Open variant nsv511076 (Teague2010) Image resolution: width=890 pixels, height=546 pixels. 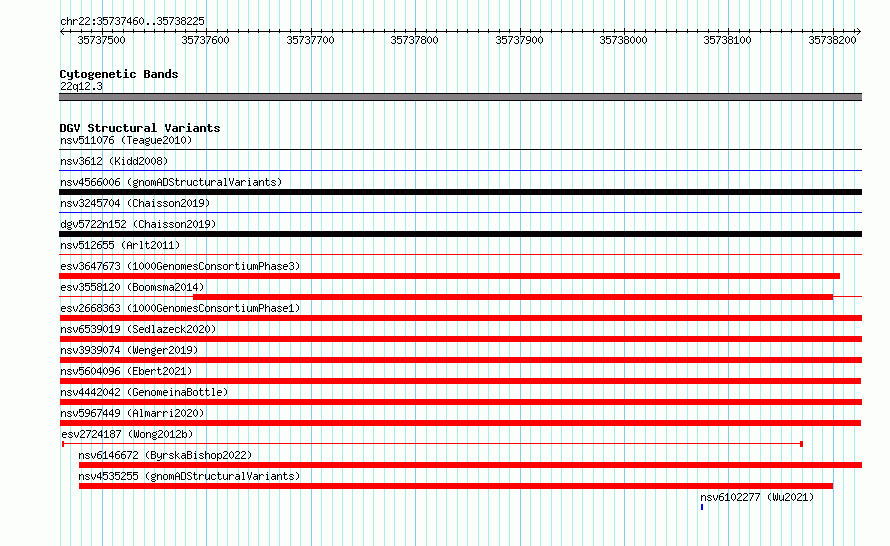coord(126,140)
